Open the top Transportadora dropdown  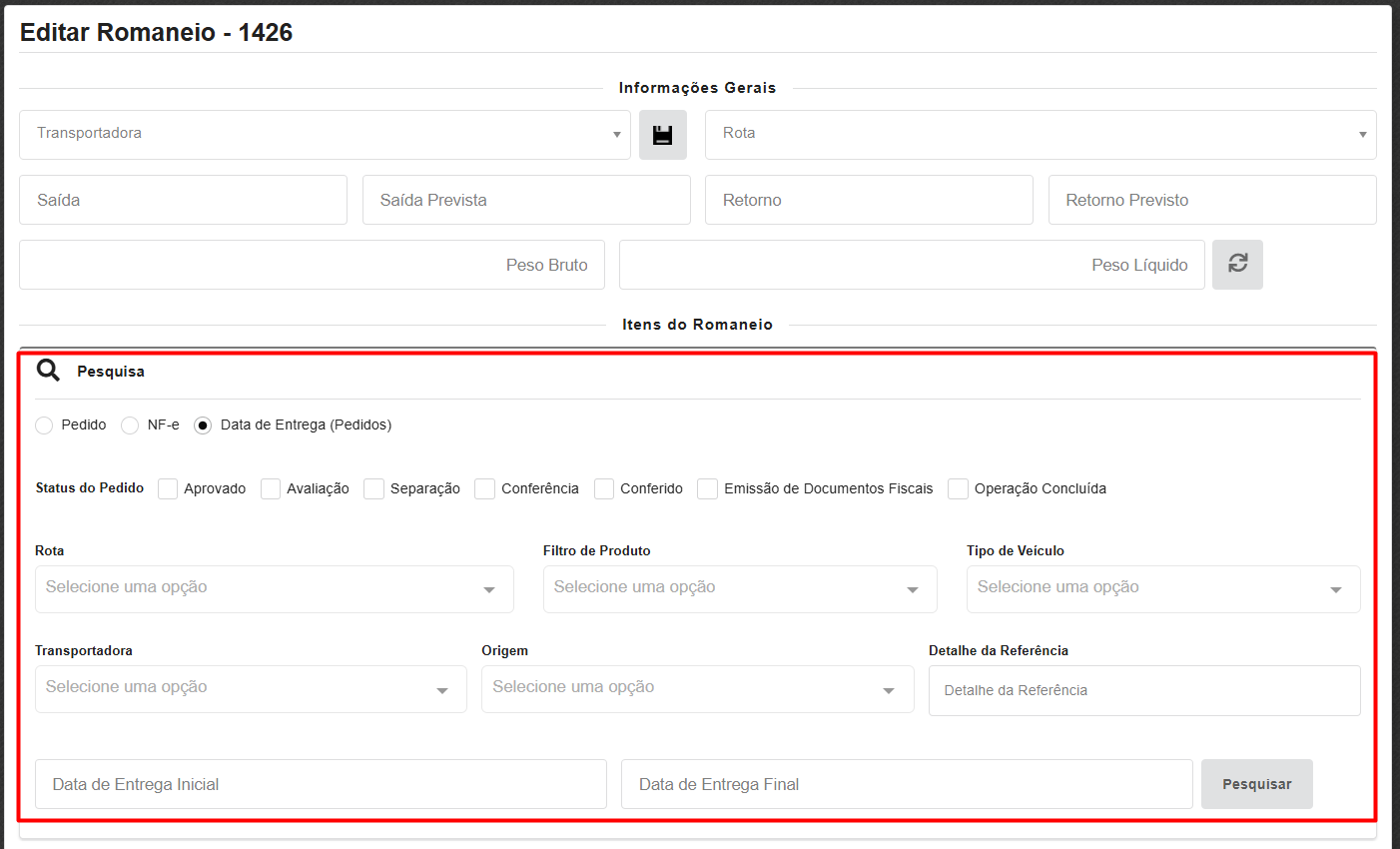coord(325,135)
